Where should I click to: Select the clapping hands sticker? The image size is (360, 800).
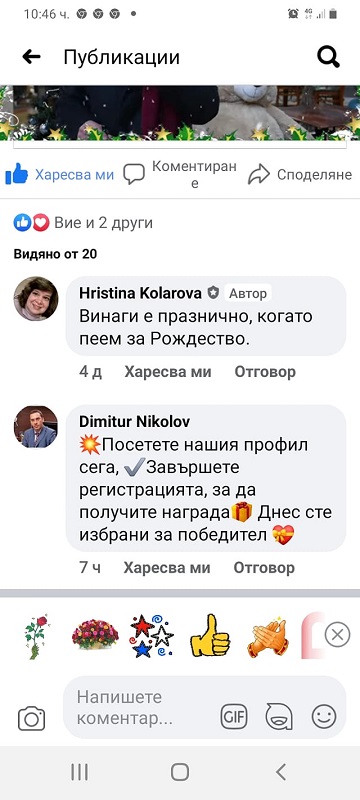click(268, 637)
